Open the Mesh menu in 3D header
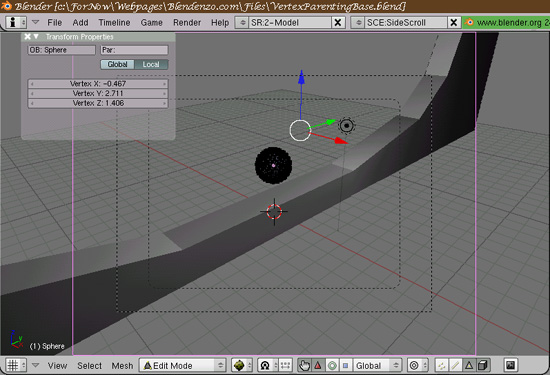The image size is (550, 375). [122, 366]
